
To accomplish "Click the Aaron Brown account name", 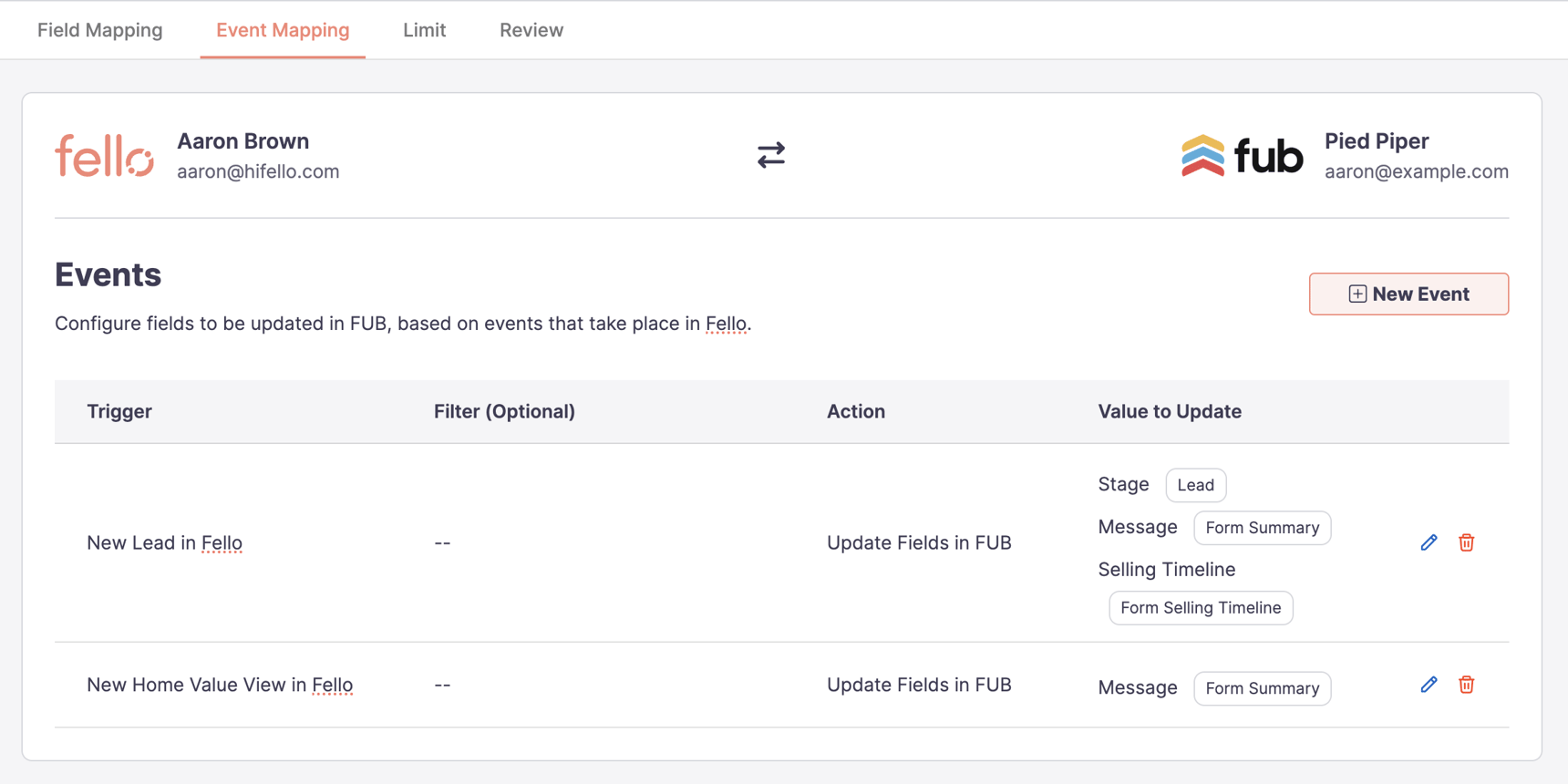I will click(242, 141).
